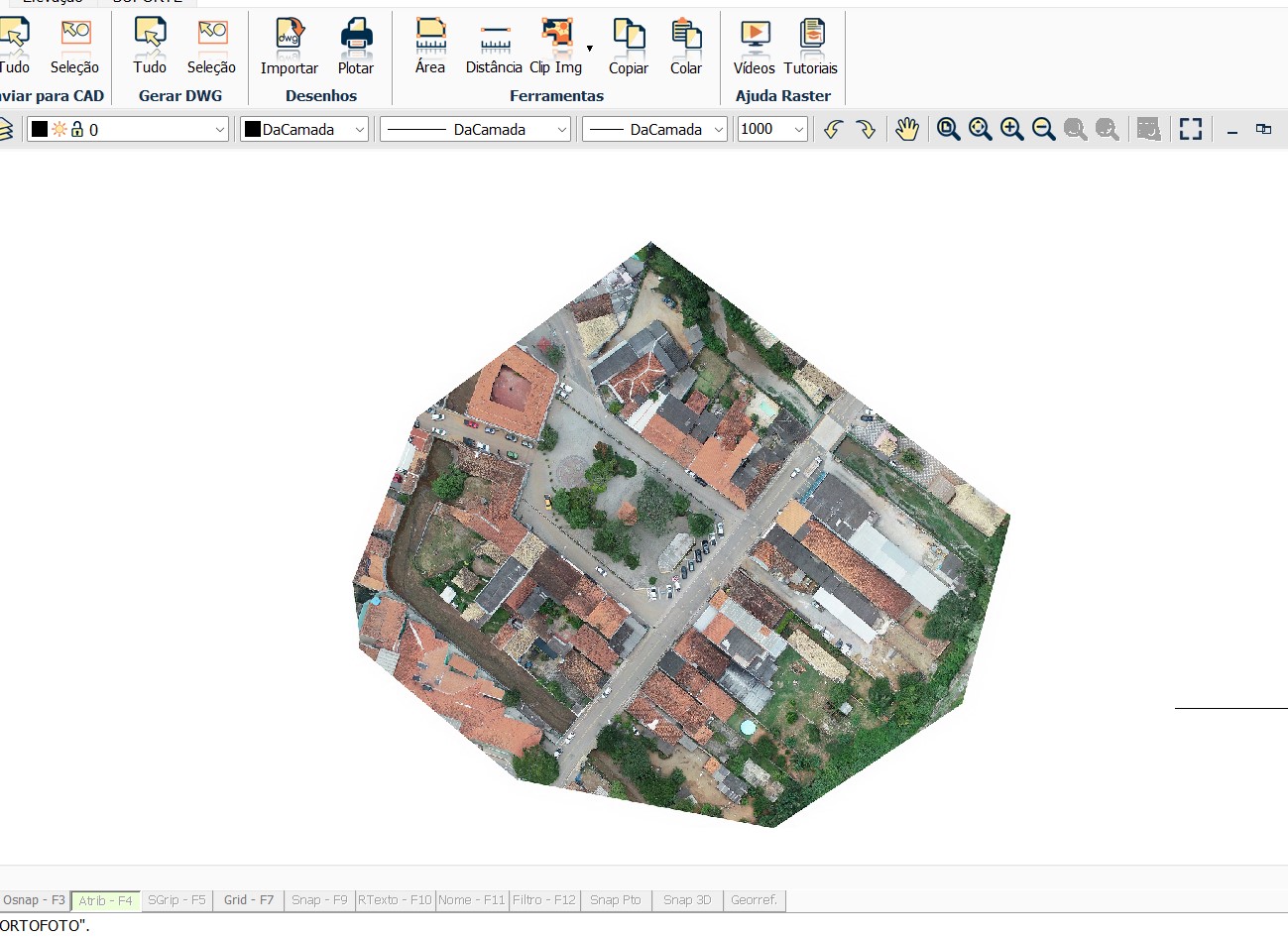
Task: Click the Undo arrow icon
Action: [832, 129]
